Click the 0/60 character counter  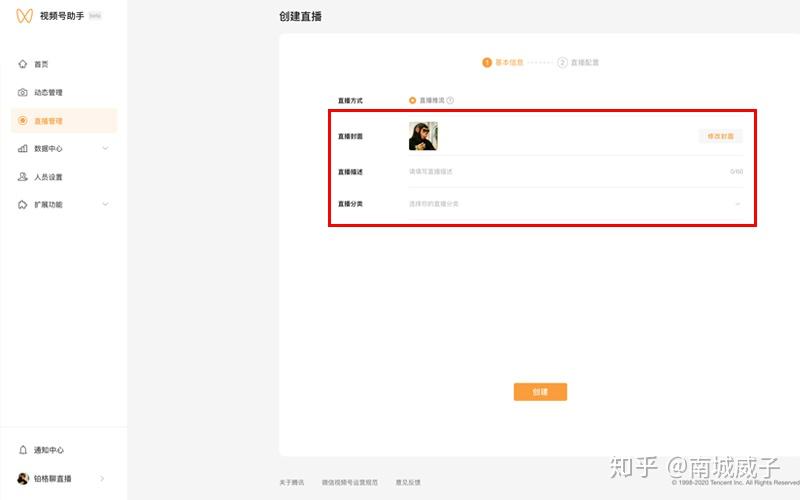[736, 171]
